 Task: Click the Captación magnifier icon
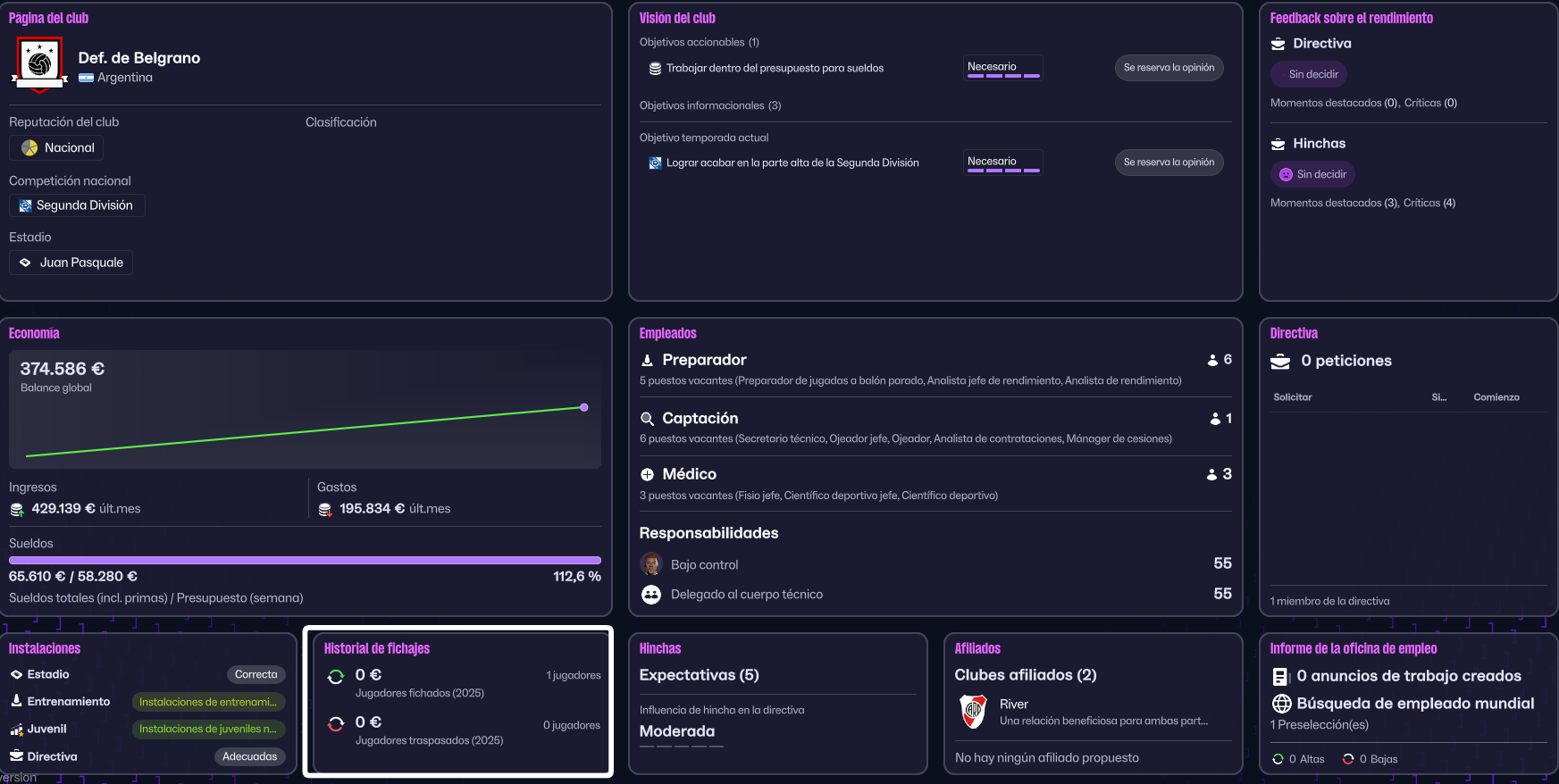click(x=647, y=419)
